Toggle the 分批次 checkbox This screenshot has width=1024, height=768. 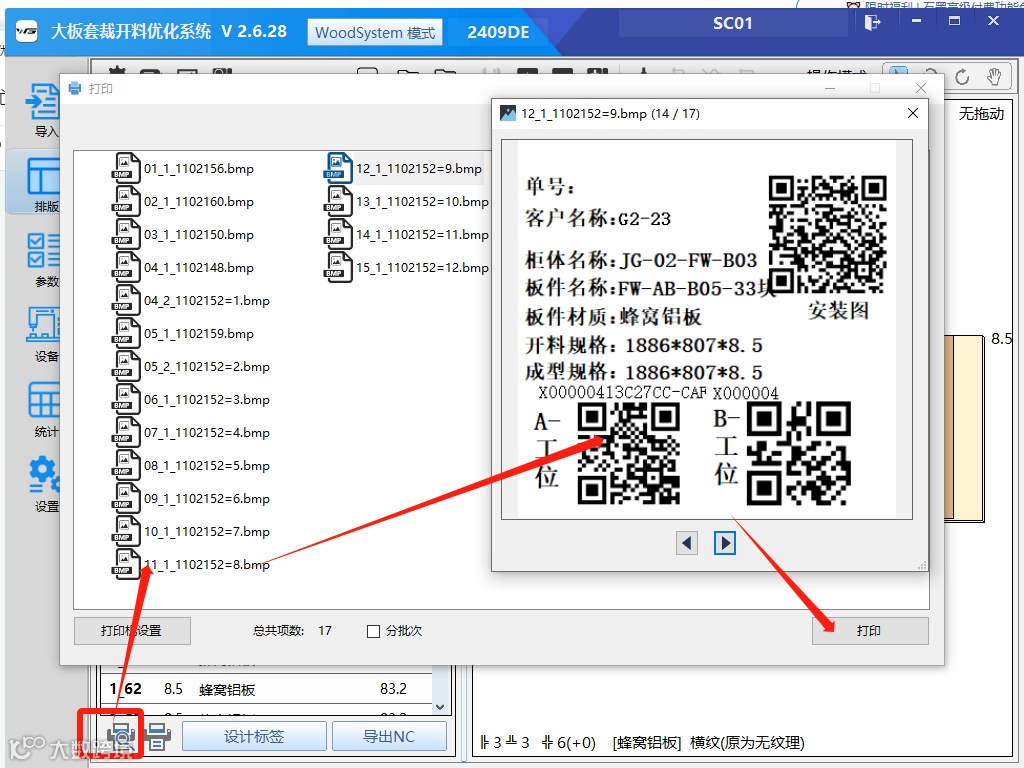point(374,631)
